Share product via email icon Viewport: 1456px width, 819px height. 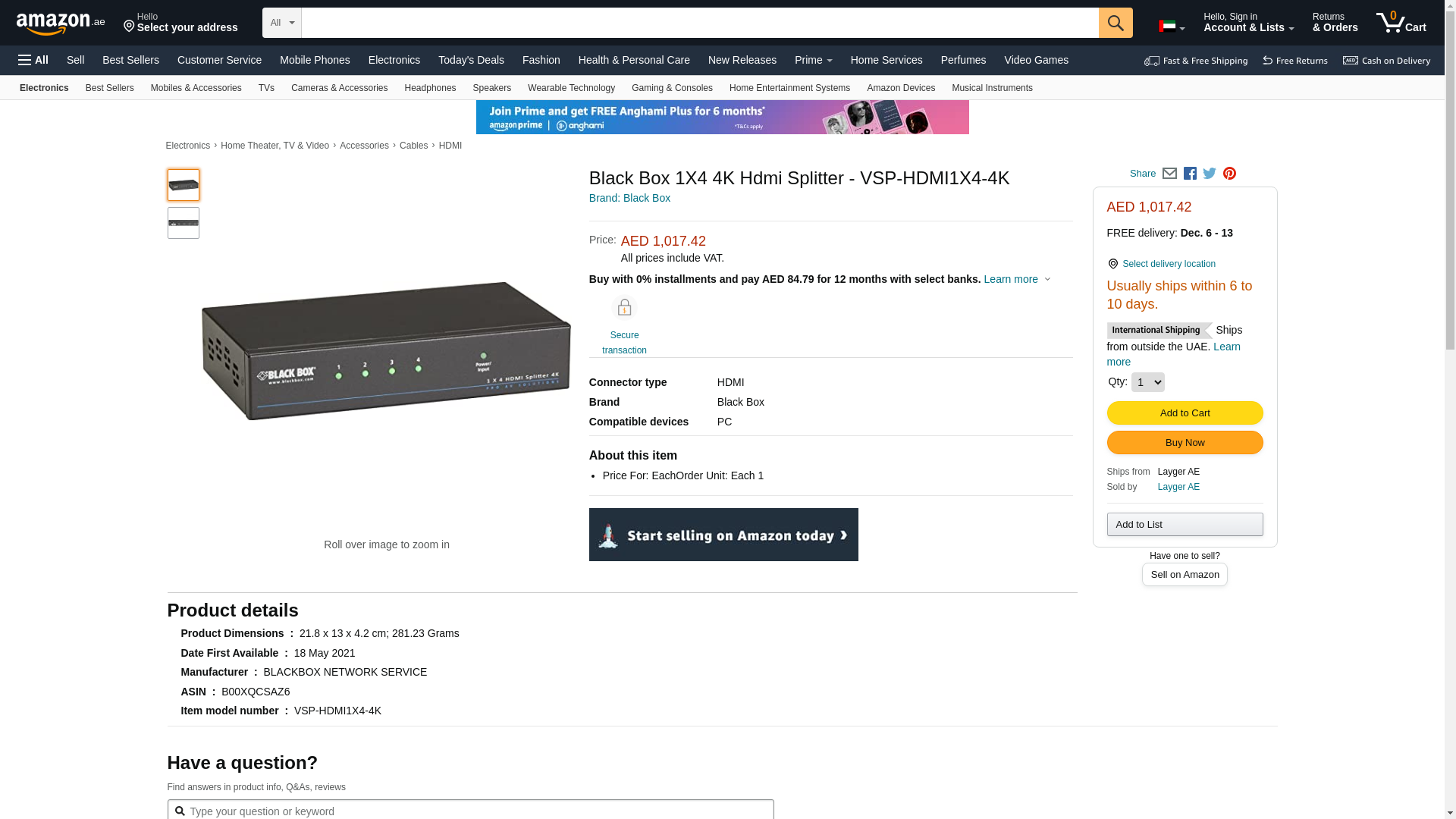coord(1169,174)
